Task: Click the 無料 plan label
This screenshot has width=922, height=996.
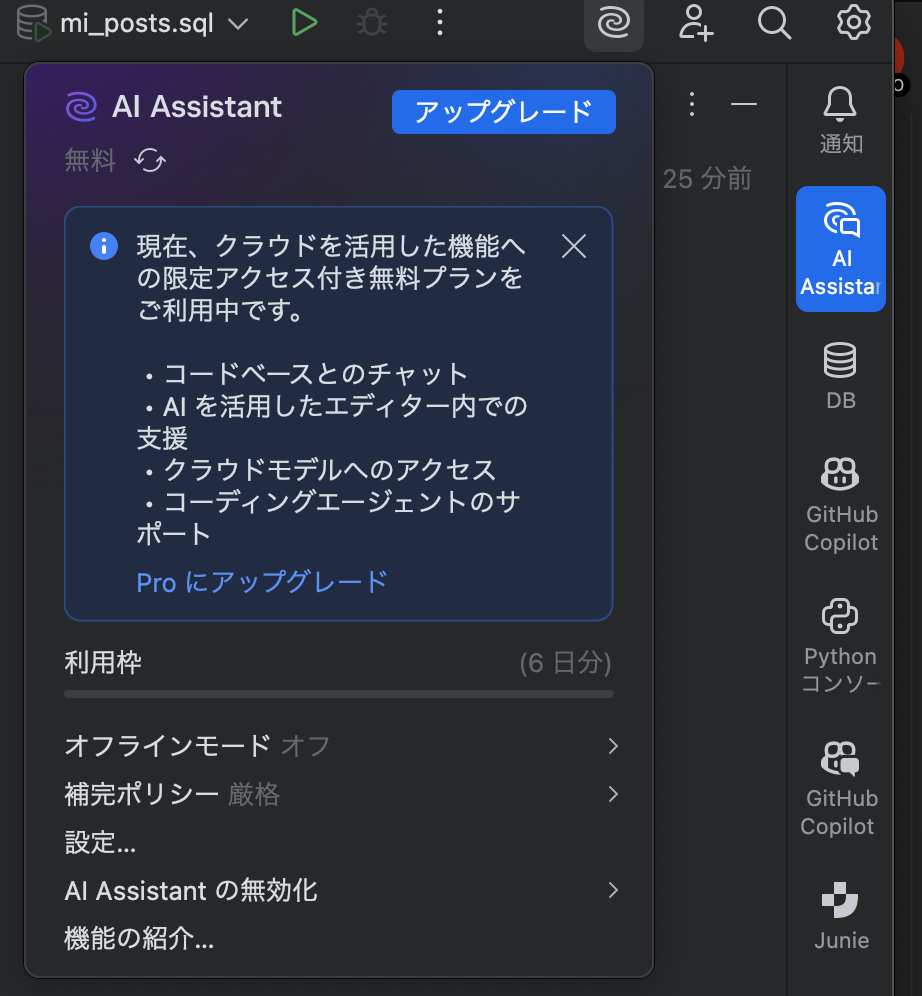Action: [90, 159]
